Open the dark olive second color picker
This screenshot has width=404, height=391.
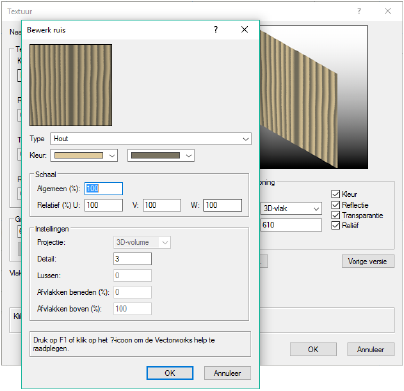click(x=161, y=155)
